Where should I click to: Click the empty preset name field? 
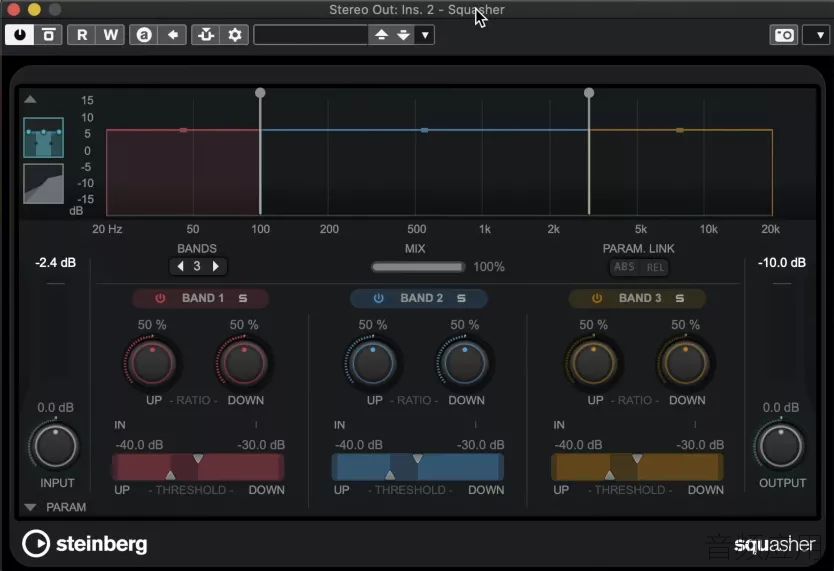(x=311, y=35)
